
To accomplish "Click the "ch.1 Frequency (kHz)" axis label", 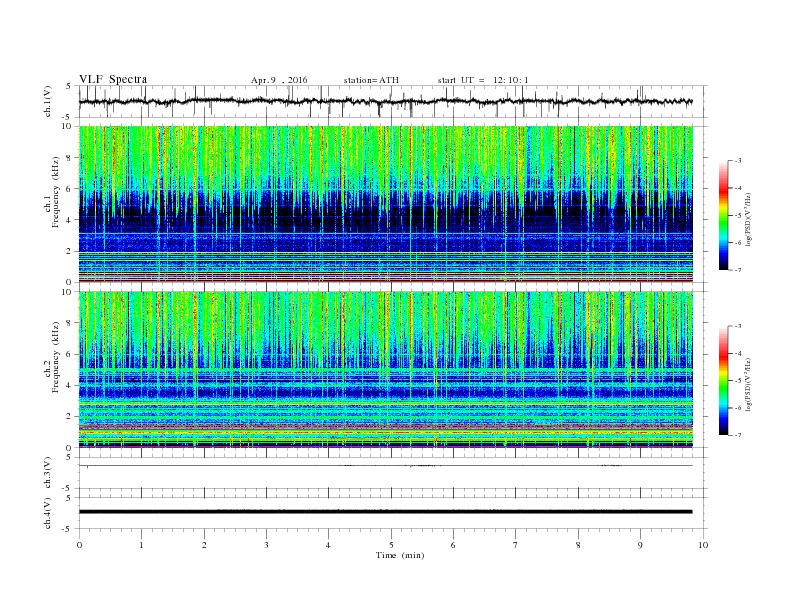I will 52,192.
